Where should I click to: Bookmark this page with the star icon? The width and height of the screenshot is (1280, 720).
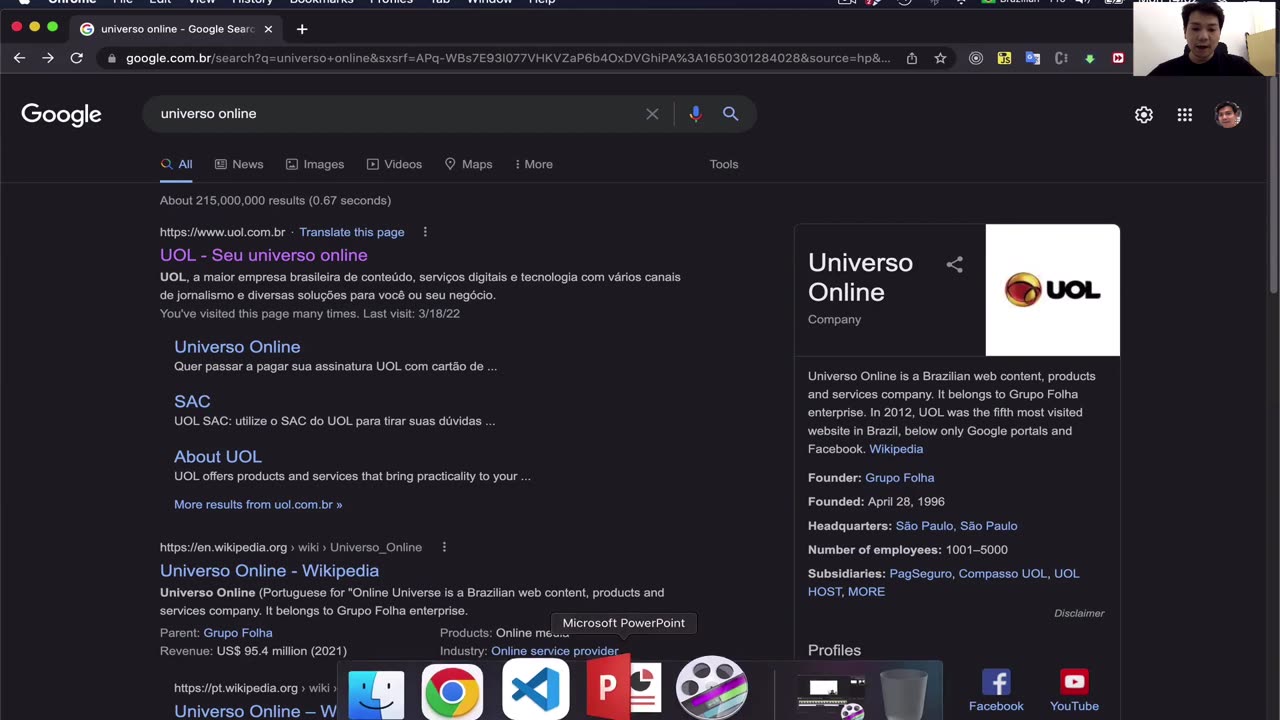tap(940, 58)
